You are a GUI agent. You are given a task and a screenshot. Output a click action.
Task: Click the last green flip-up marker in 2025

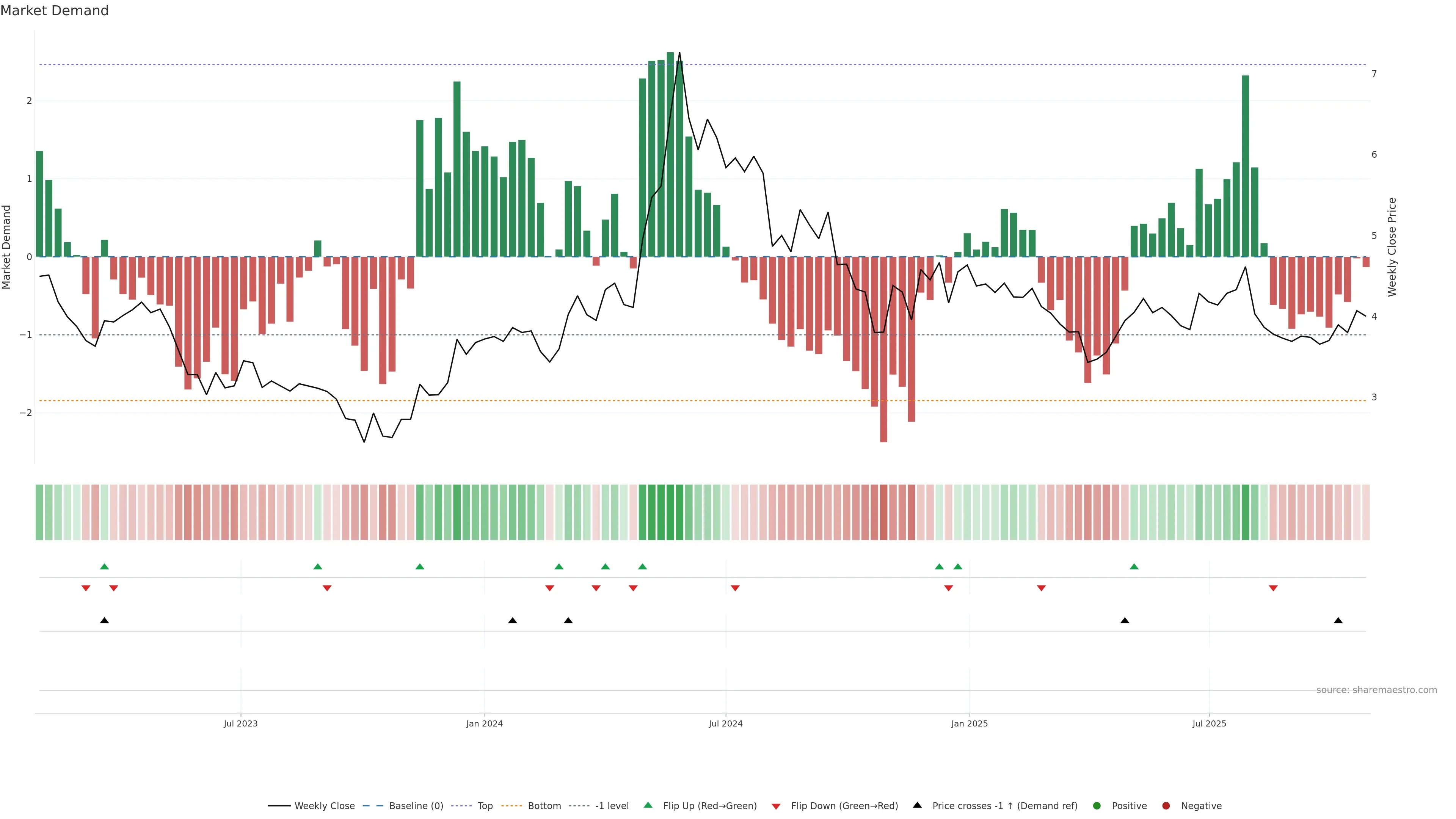pyautogui.click(x=1134, y=567)
